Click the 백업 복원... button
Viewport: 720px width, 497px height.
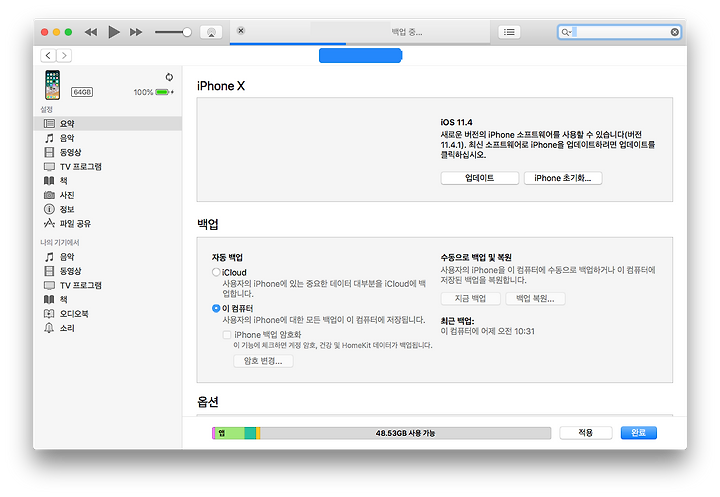[x=535, y=299]
